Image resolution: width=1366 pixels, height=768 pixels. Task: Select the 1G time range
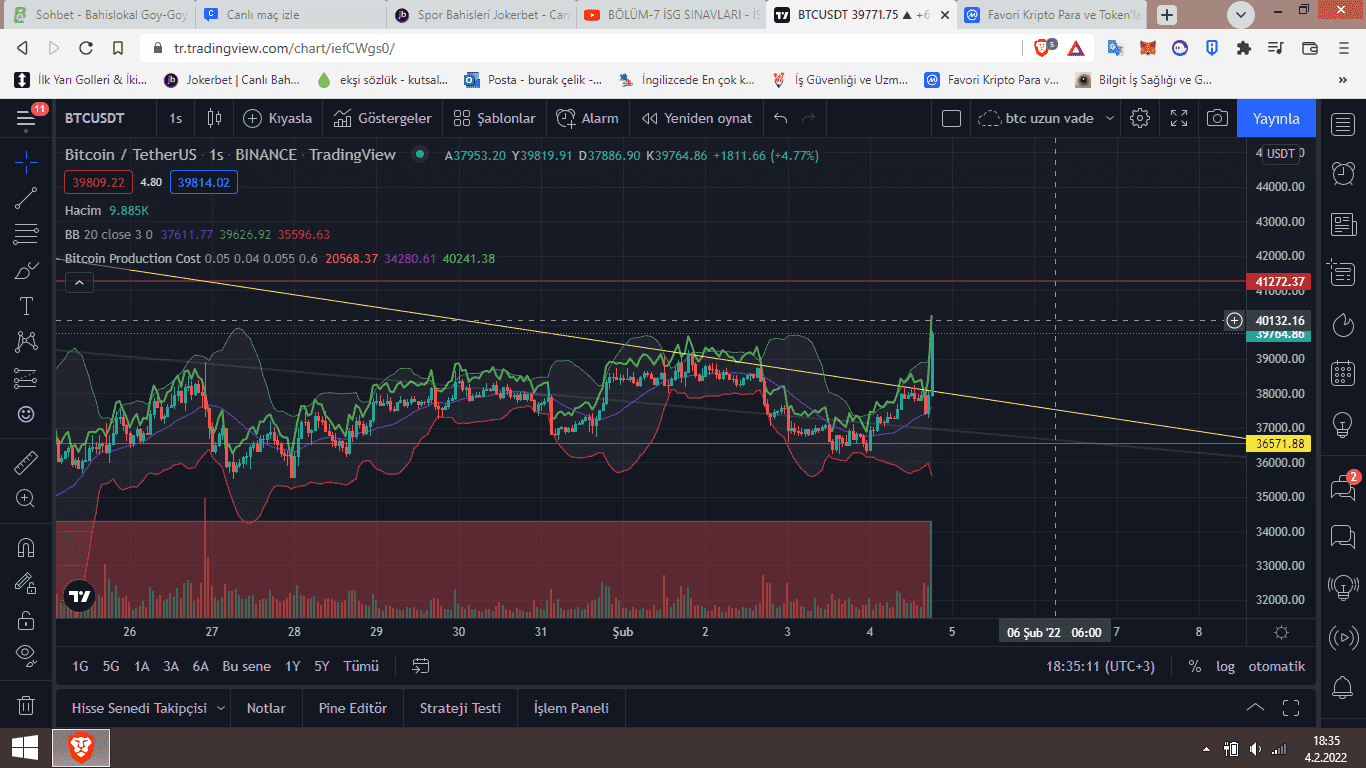[x=80, y=666]
